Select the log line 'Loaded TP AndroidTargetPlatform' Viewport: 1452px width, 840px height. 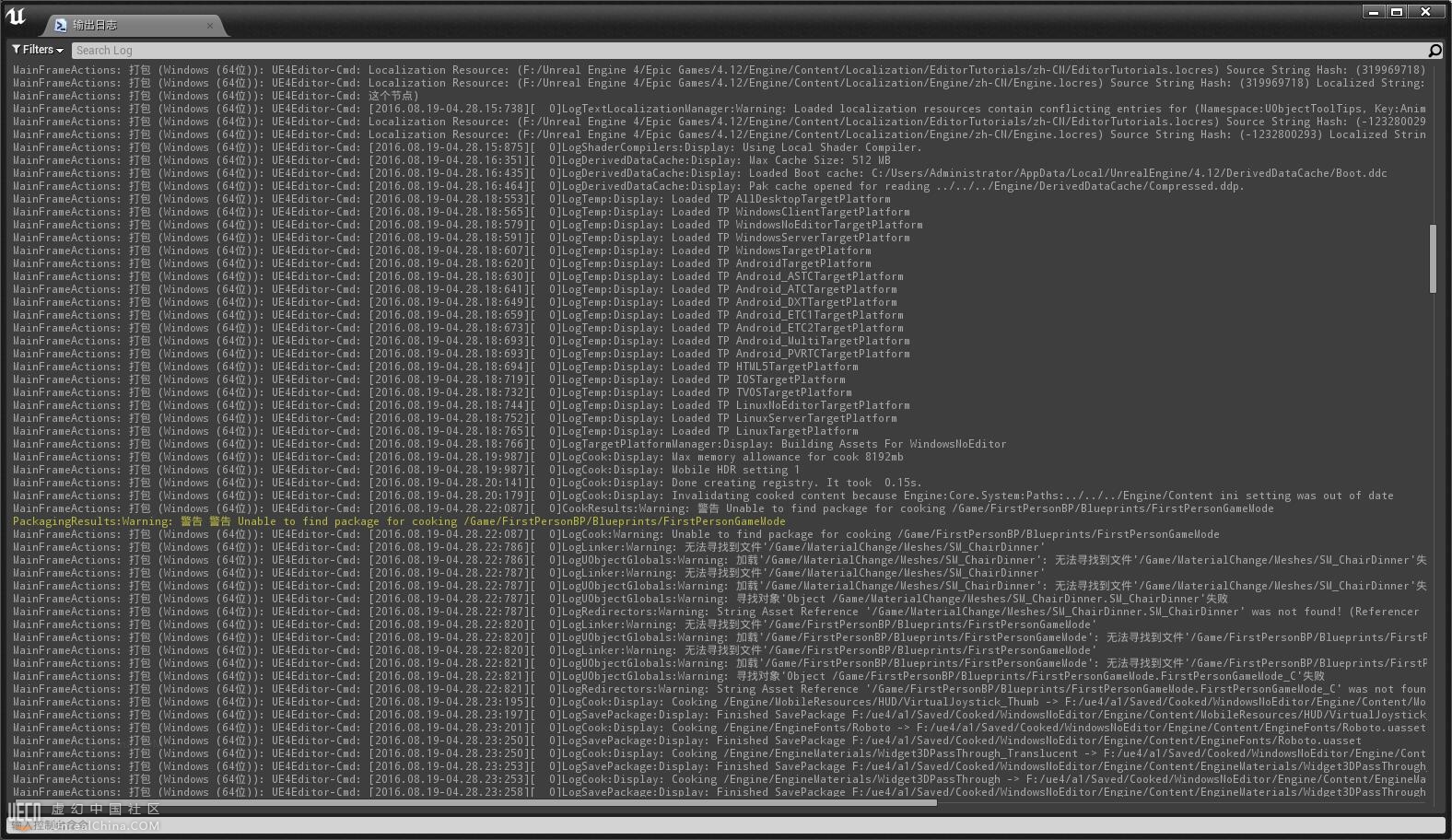click(441, 263)
